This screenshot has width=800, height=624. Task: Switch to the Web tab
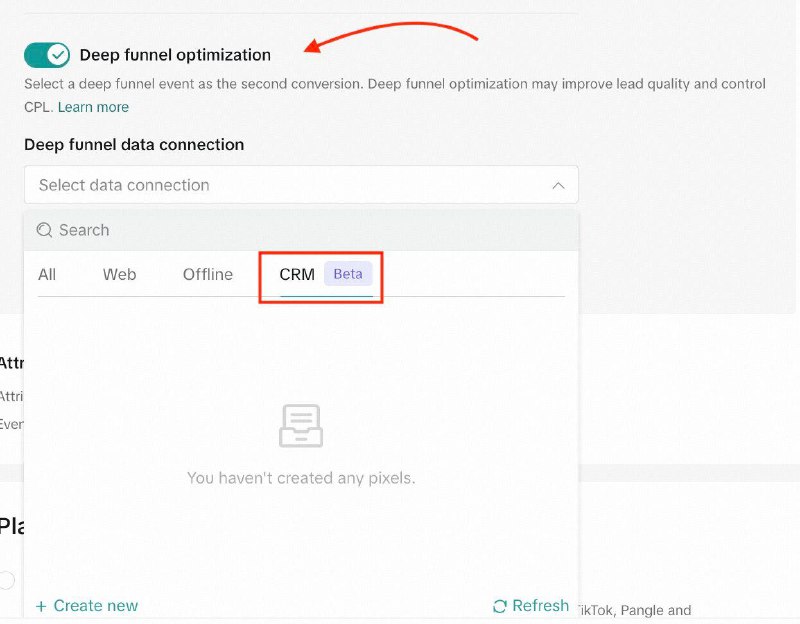(x=119, y=274)
